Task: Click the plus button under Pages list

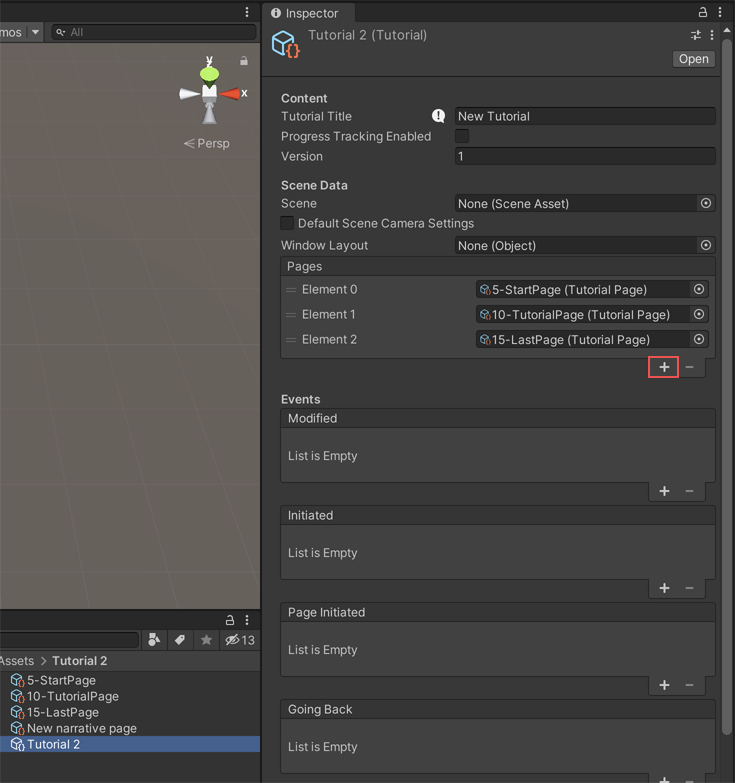Action: click(x=664, y=367)
